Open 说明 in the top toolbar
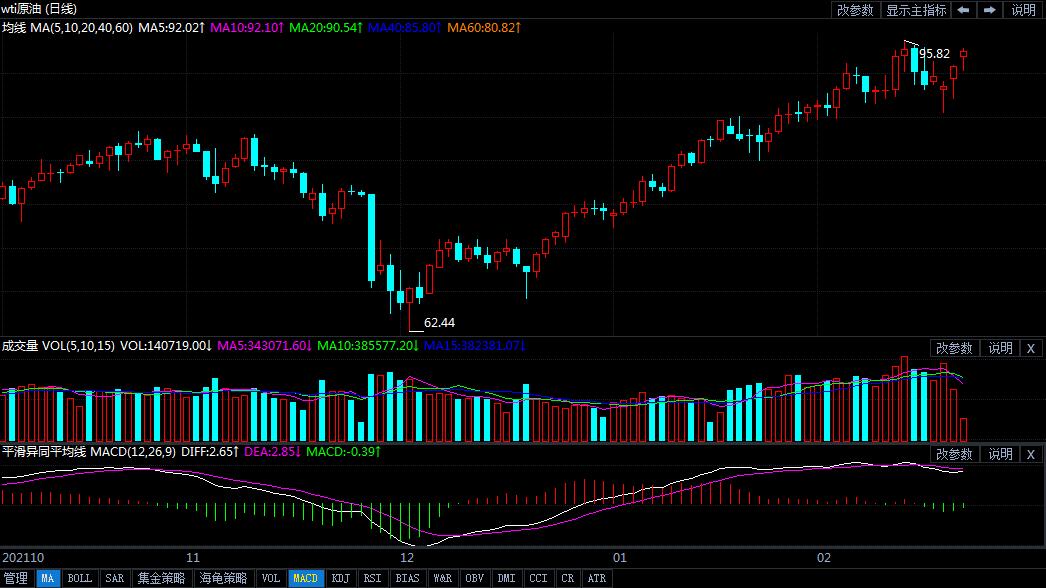Image resolution: width=1046 pixels, height=588 pixels. coord(1023,10)
